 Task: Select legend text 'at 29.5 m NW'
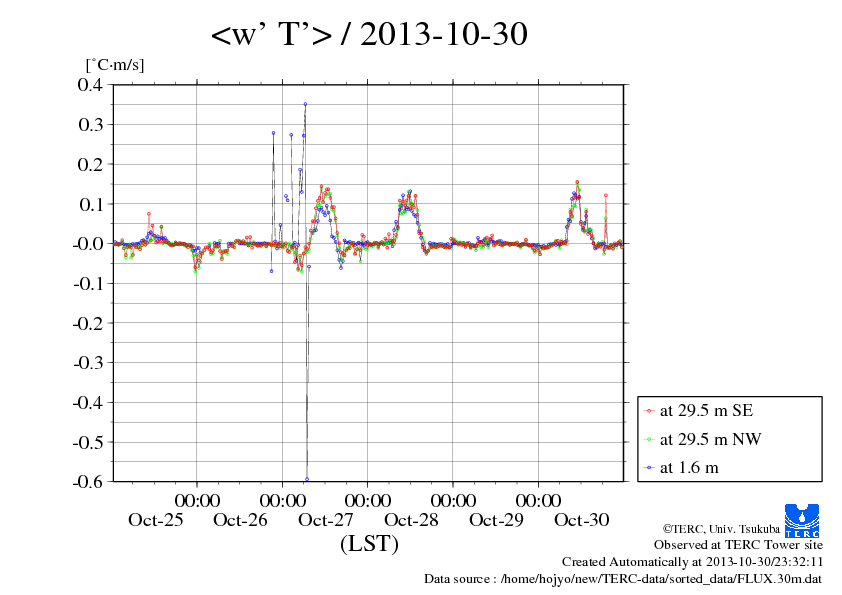pos(710,439)
